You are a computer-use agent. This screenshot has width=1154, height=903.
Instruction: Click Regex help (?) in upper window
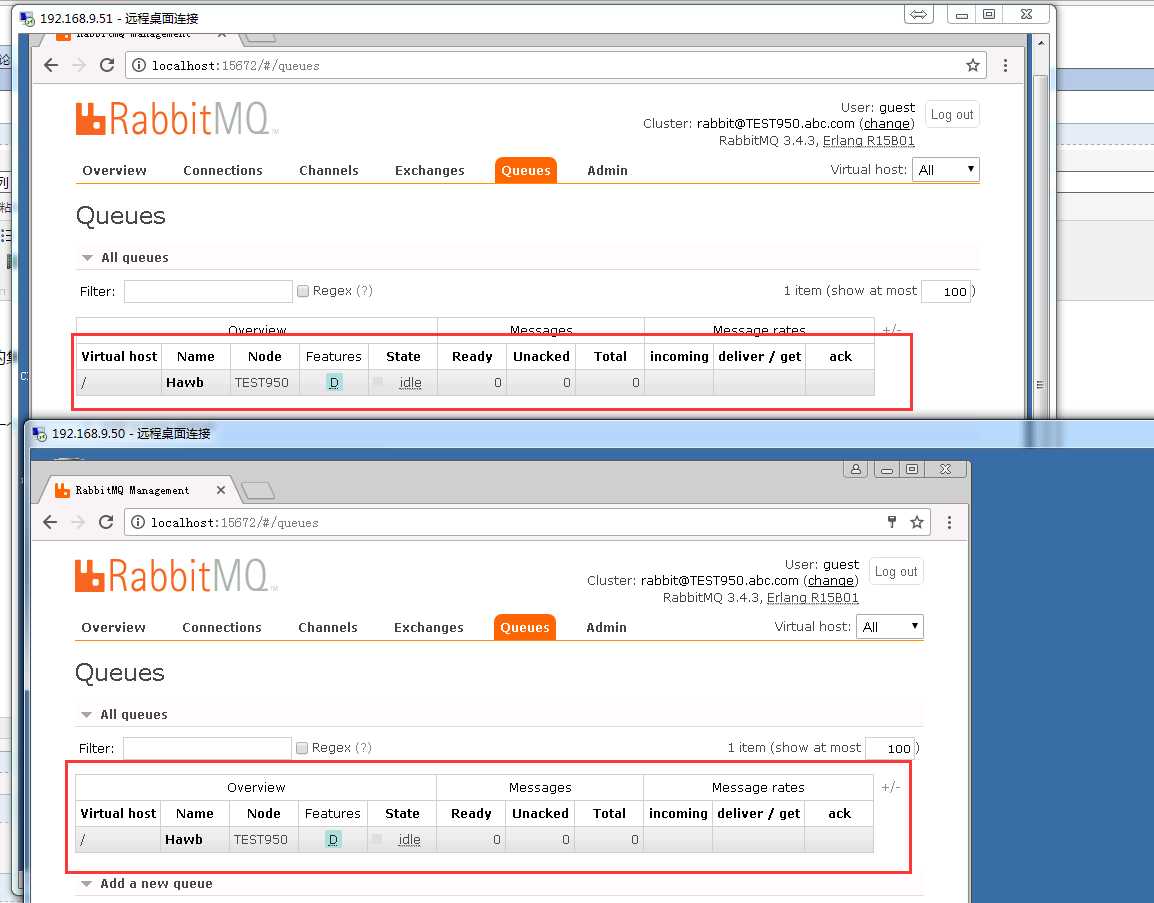(x=365, y=291)
